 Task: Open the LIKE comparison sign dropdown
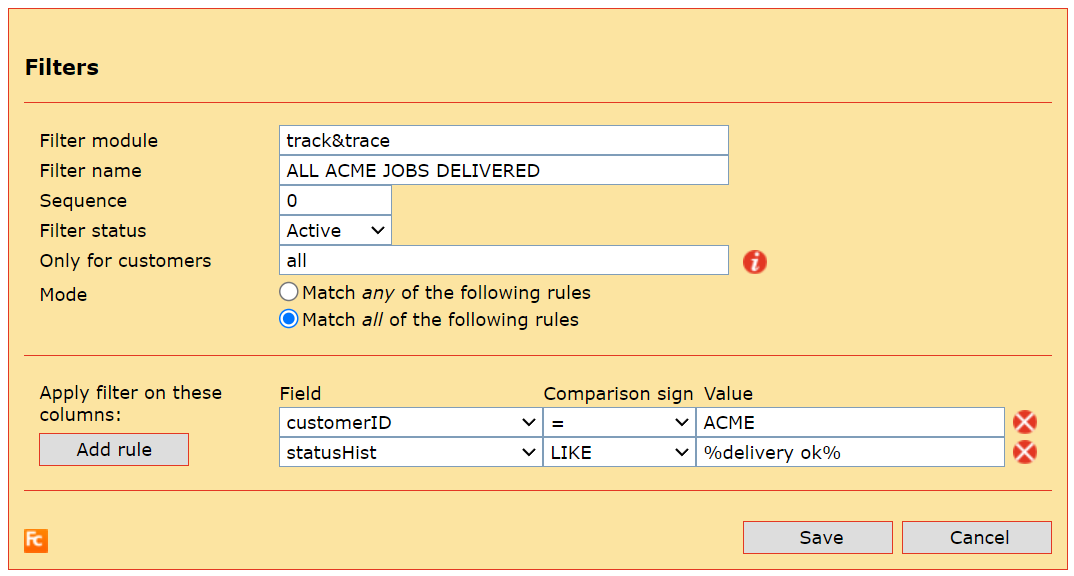click(619, 453)
